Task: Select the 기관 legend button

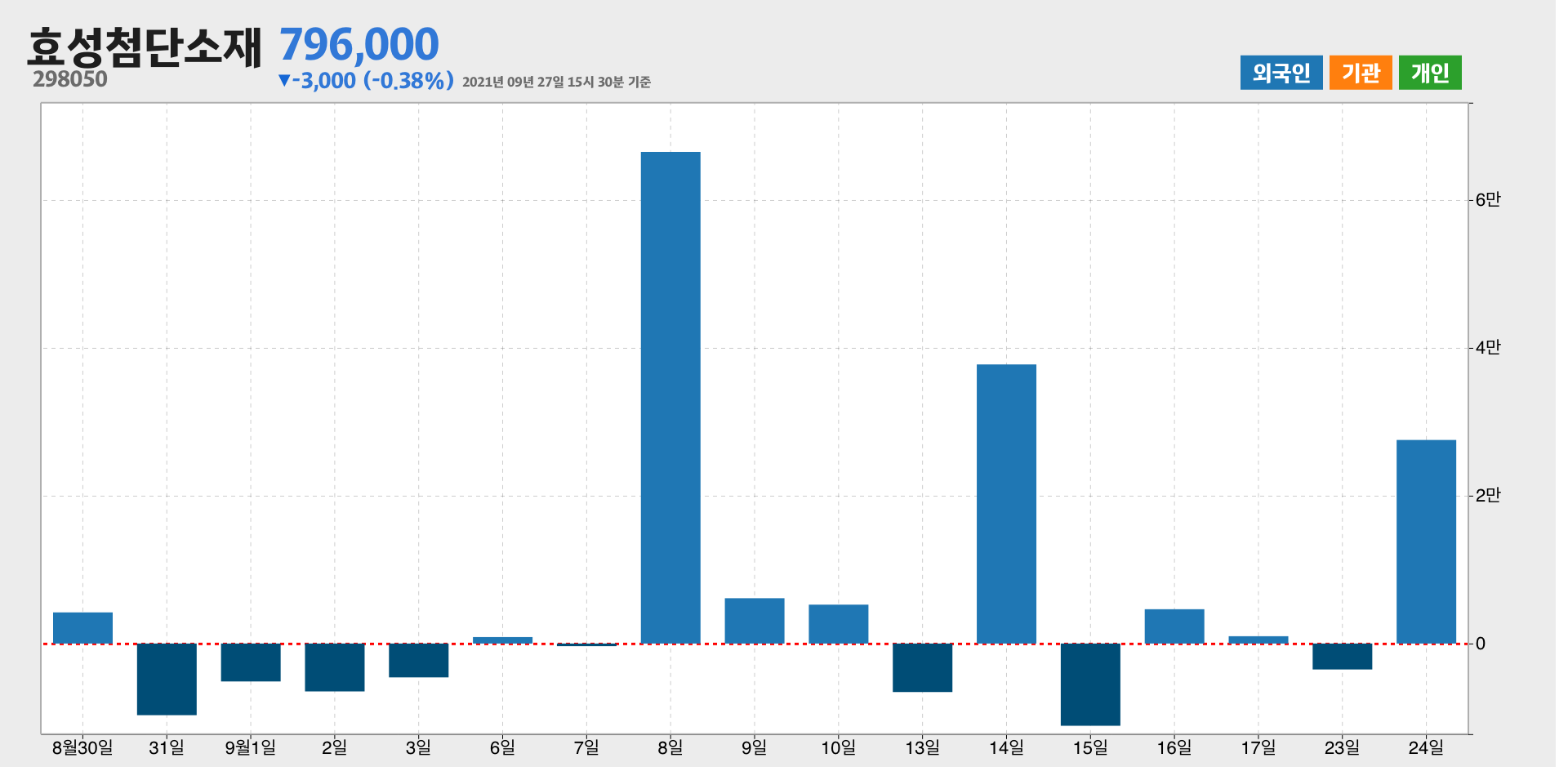Action: tap(1361, 73)
